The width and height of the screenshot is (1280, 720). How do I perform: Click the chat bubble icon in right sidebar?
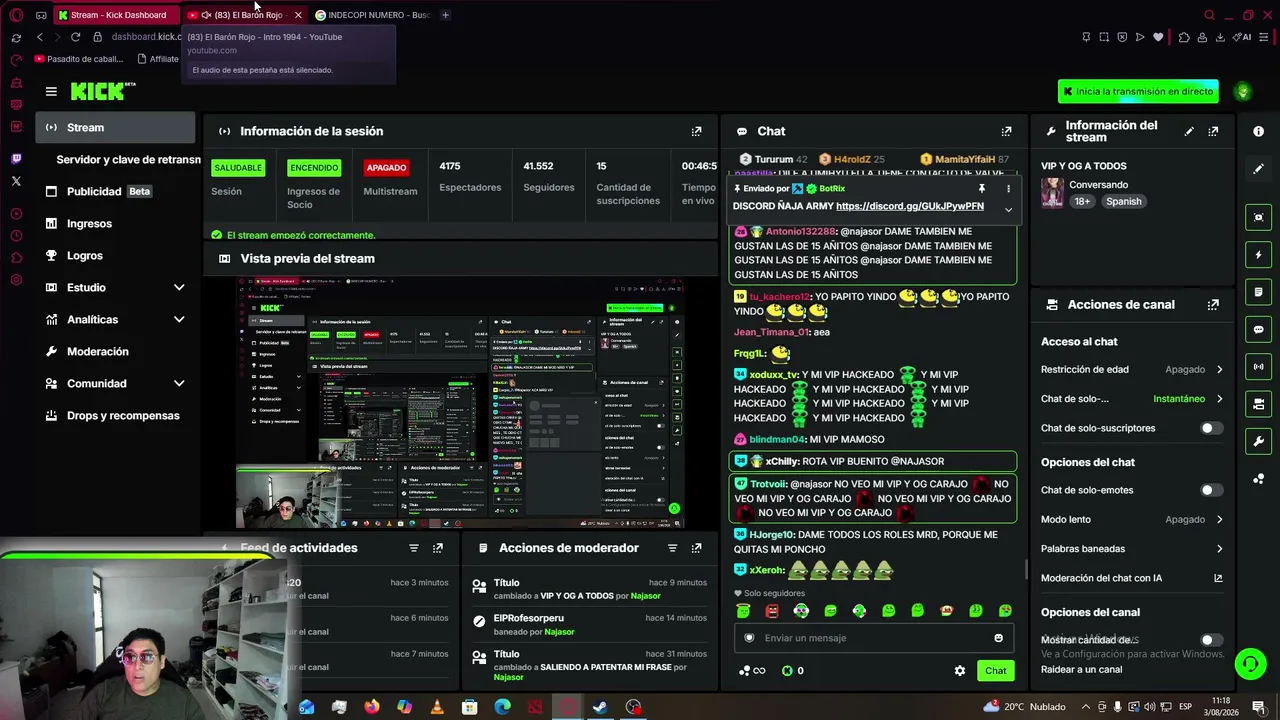[1258, 329]
